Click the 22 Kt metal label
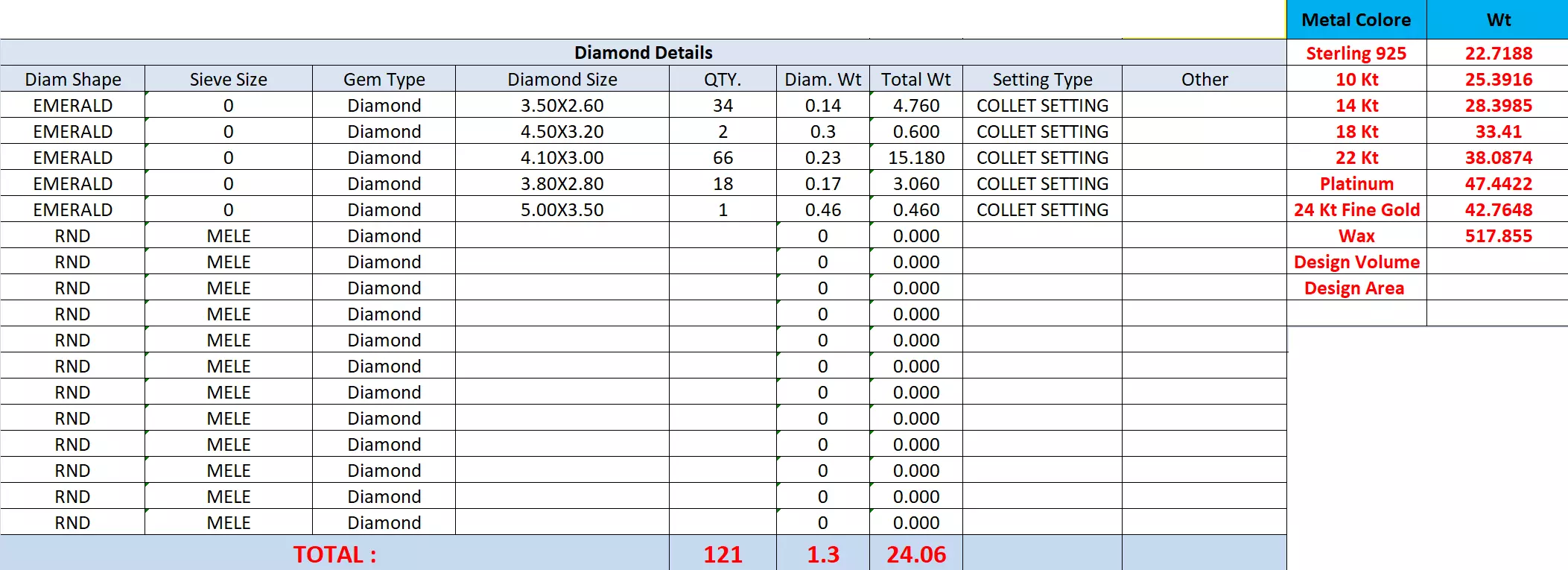Viewport: 1568px width, 570px height. [x=1356, y=157]
